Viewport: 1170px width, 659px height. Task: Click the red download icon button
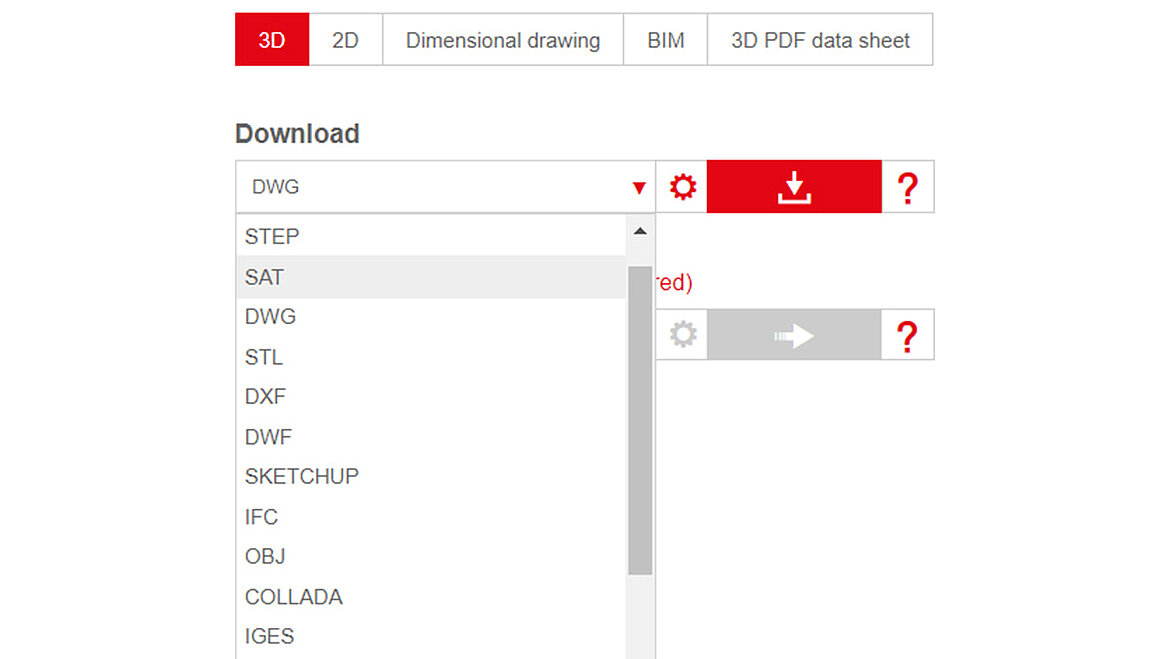(793, 186)
